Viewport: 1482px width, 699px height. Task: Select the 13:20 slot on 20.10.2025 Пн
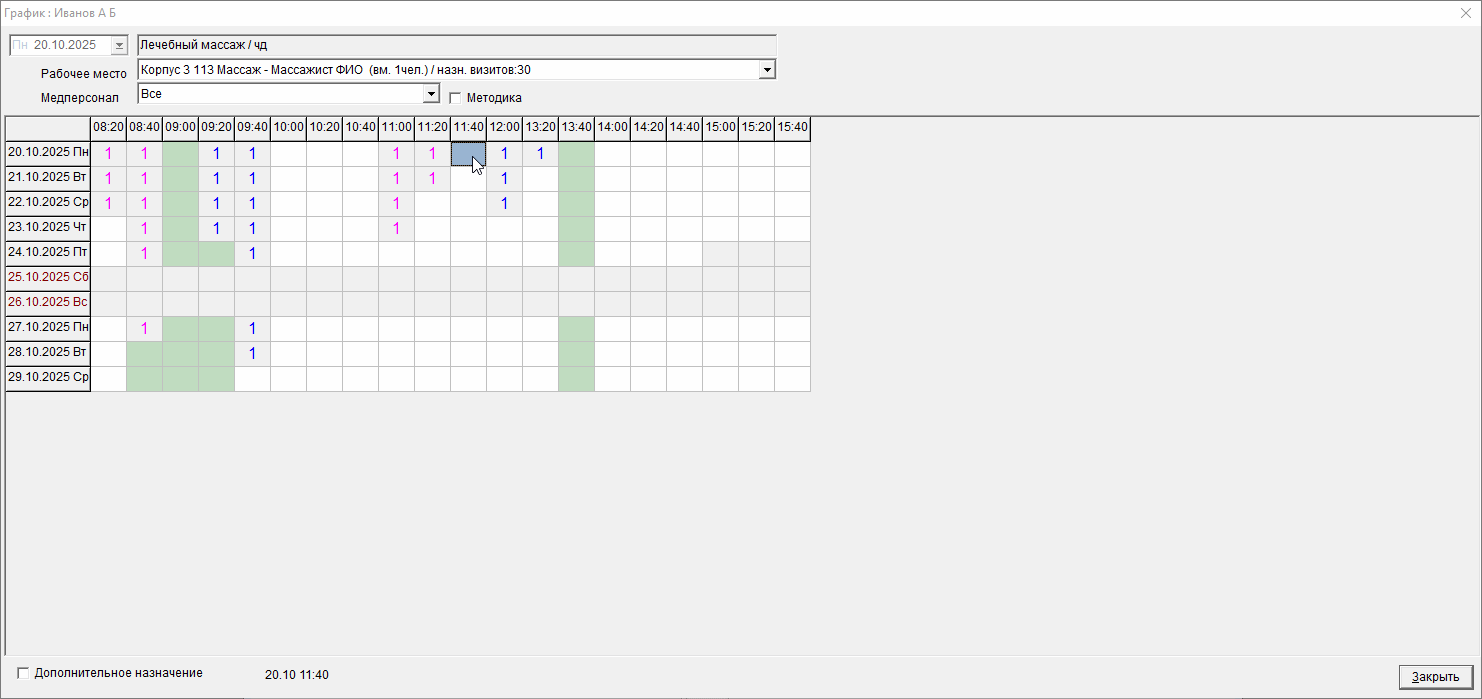click(540, 154)
